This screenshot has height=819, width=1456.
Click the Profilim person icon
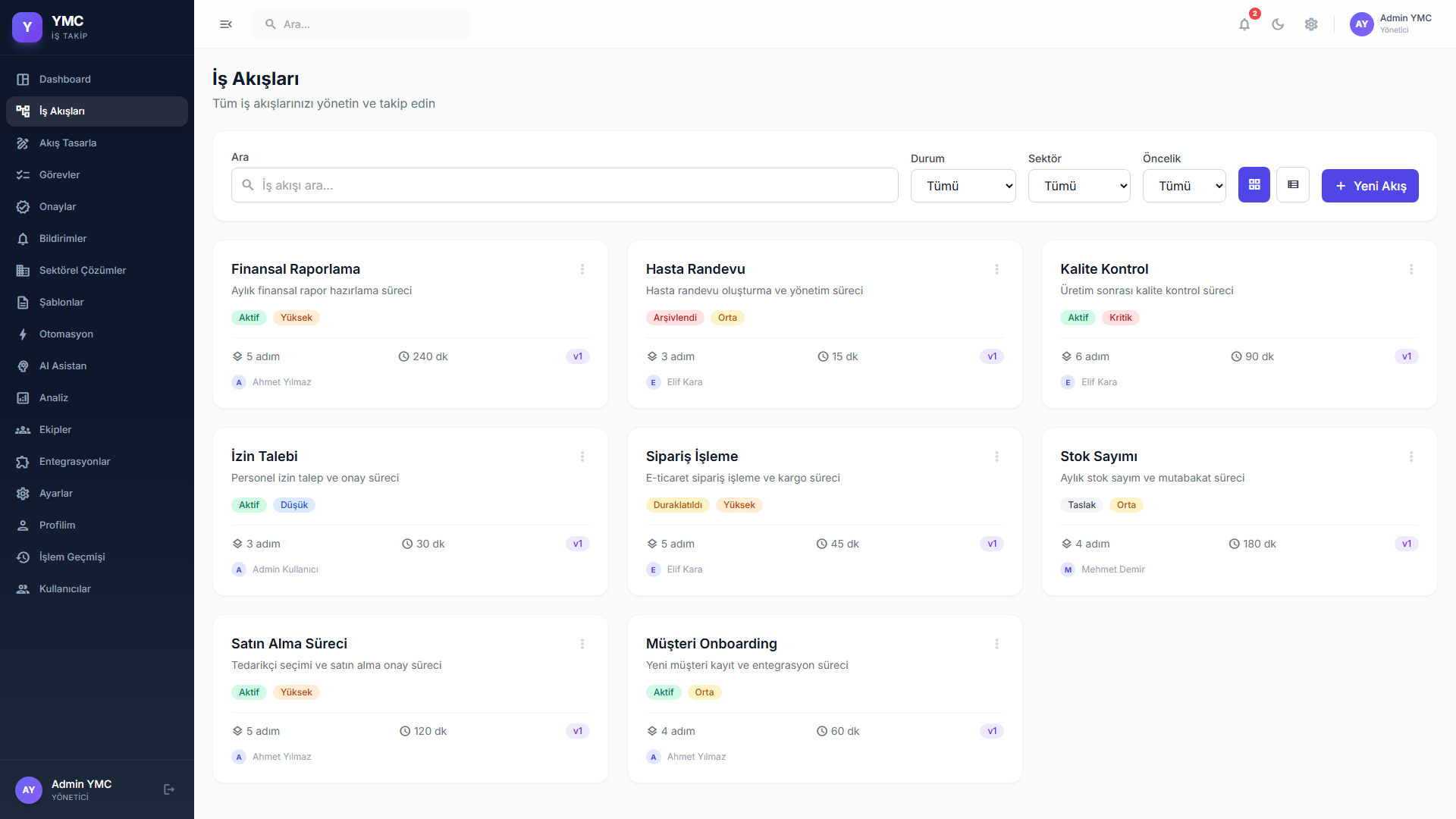click(23, 526)
